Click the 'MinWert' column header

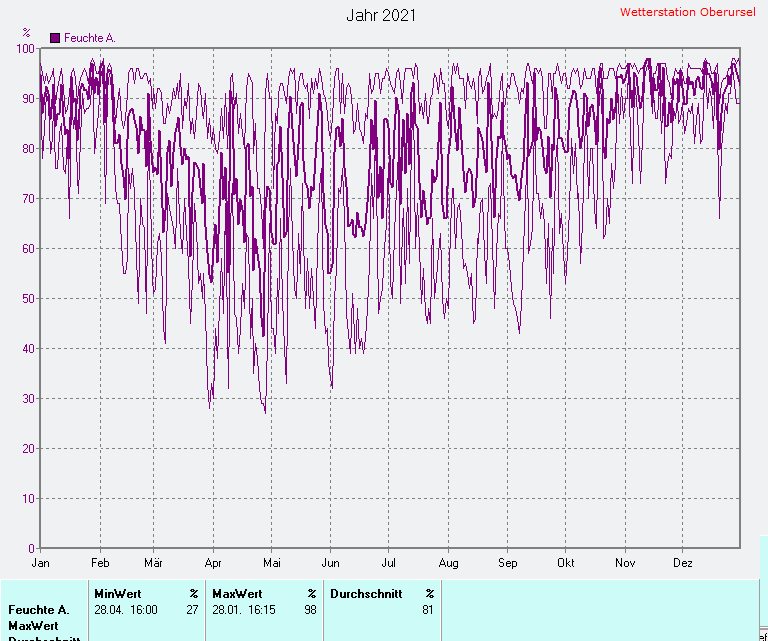pos(118,594)
